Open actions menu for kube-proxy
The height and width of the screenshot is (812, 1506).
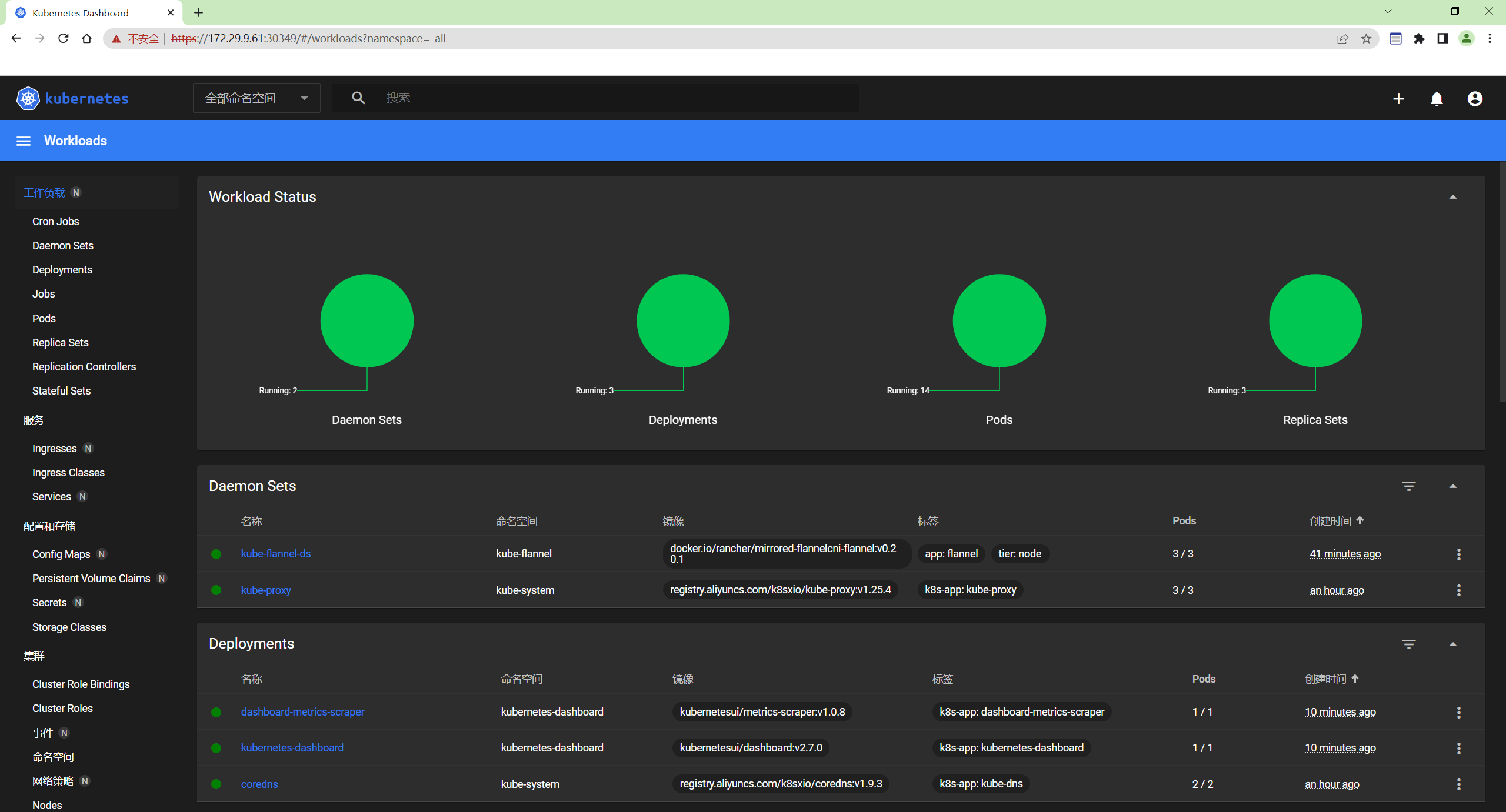click(x=1458, y=590)
